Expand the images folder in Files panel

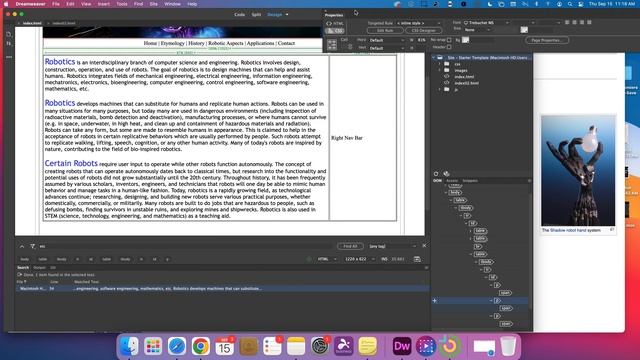click(x=440, y=70)
